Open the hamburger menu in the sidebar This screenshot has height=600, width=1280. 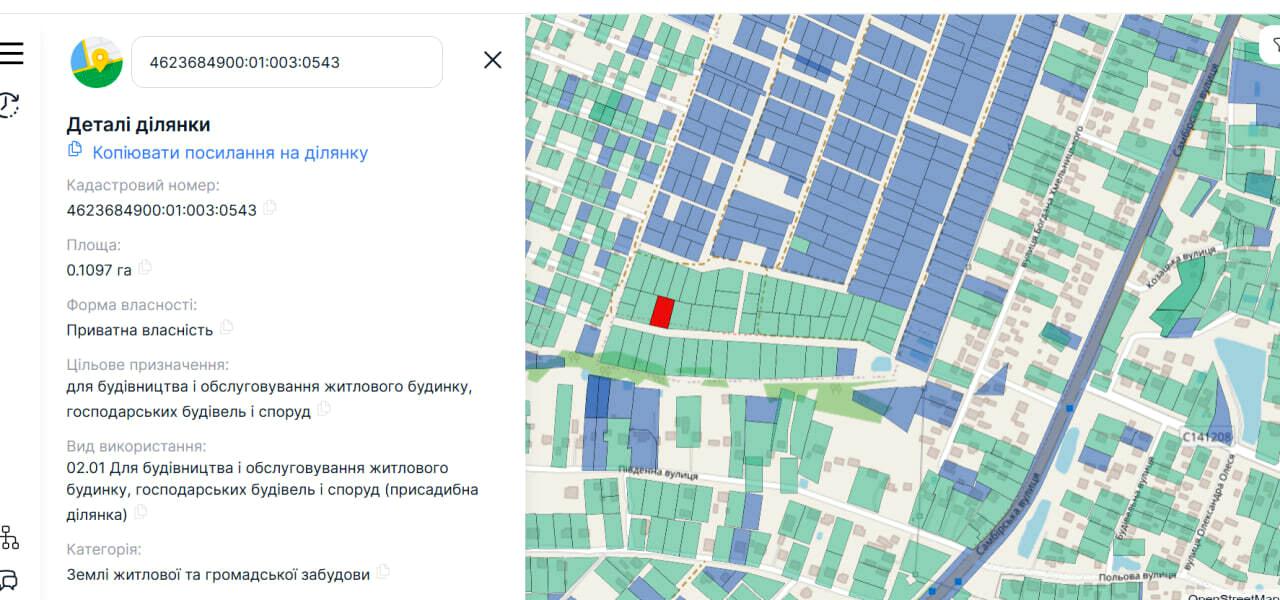pyautogui.click(x=12, y=54)
